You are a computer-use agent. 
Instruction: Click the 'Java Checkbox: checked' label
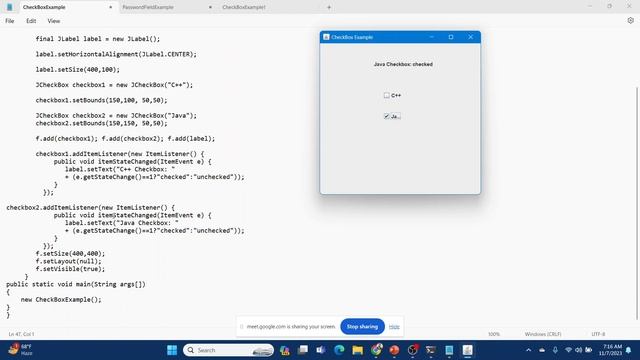coord(403,64)
